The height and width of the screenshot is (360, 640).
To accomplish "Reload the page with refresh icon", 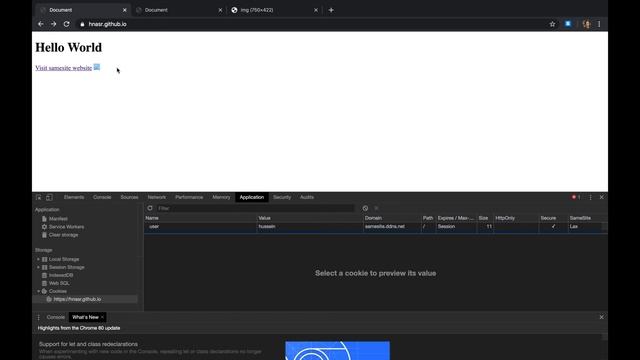I will tap(67, 24).
